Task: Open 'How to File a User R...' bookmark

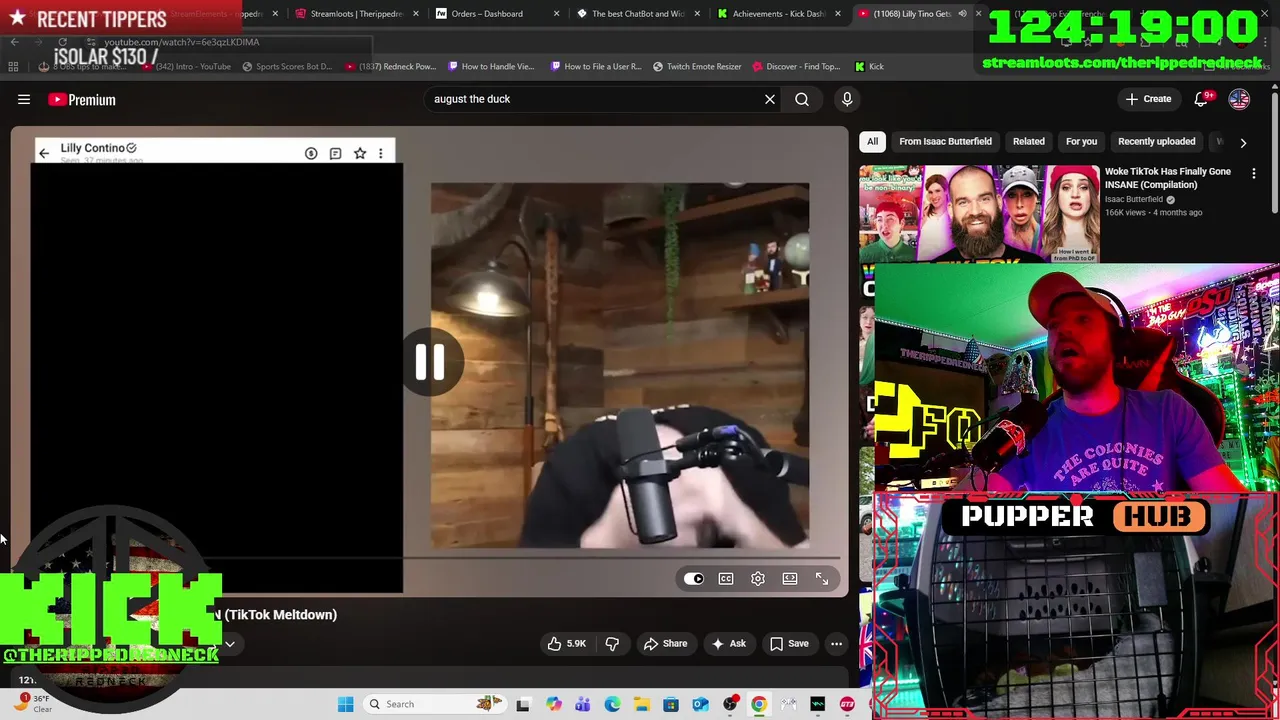Action: (x=596, y=66)
